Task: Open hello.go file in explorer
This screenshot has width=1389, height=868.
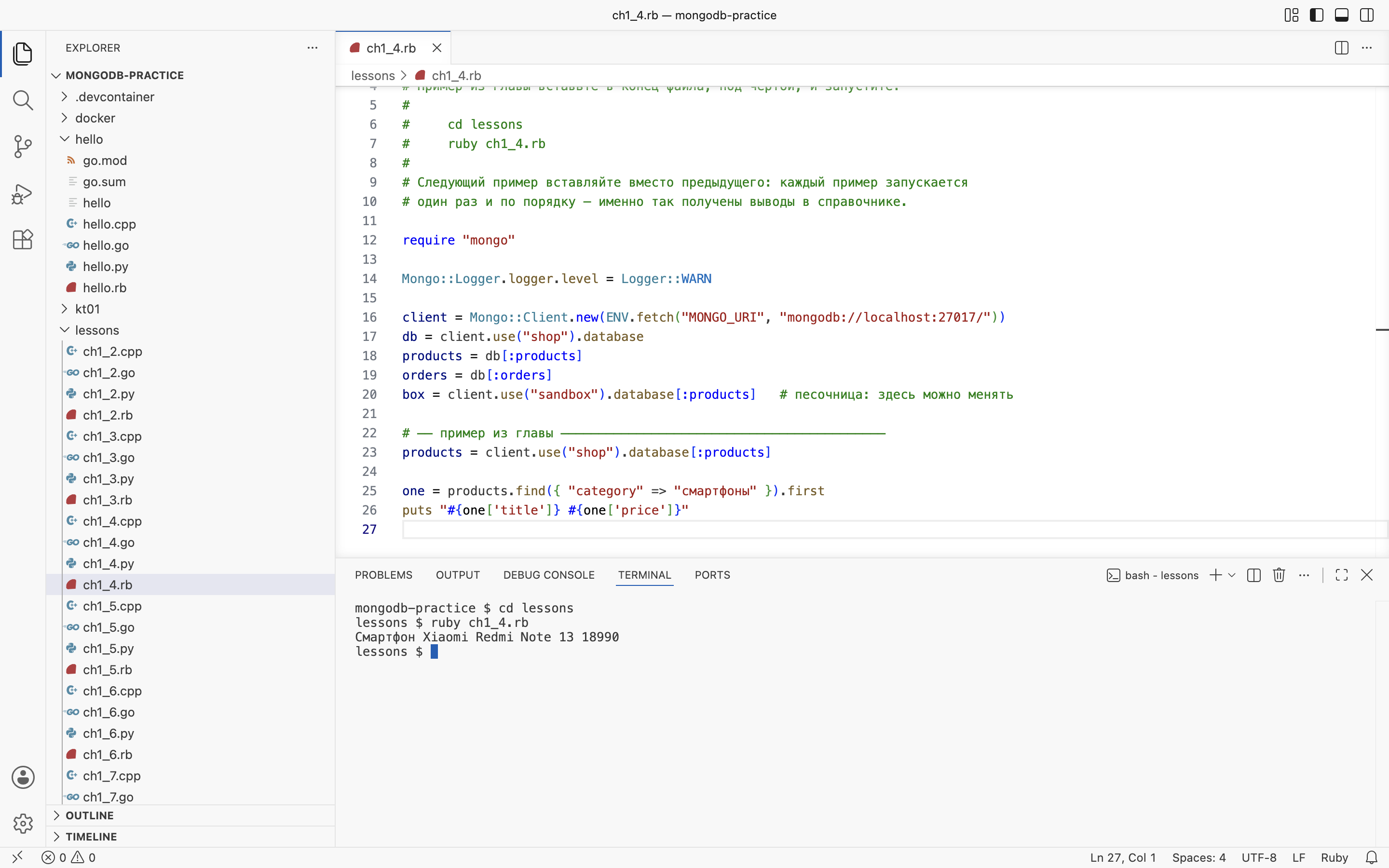Action: (191, 245)
